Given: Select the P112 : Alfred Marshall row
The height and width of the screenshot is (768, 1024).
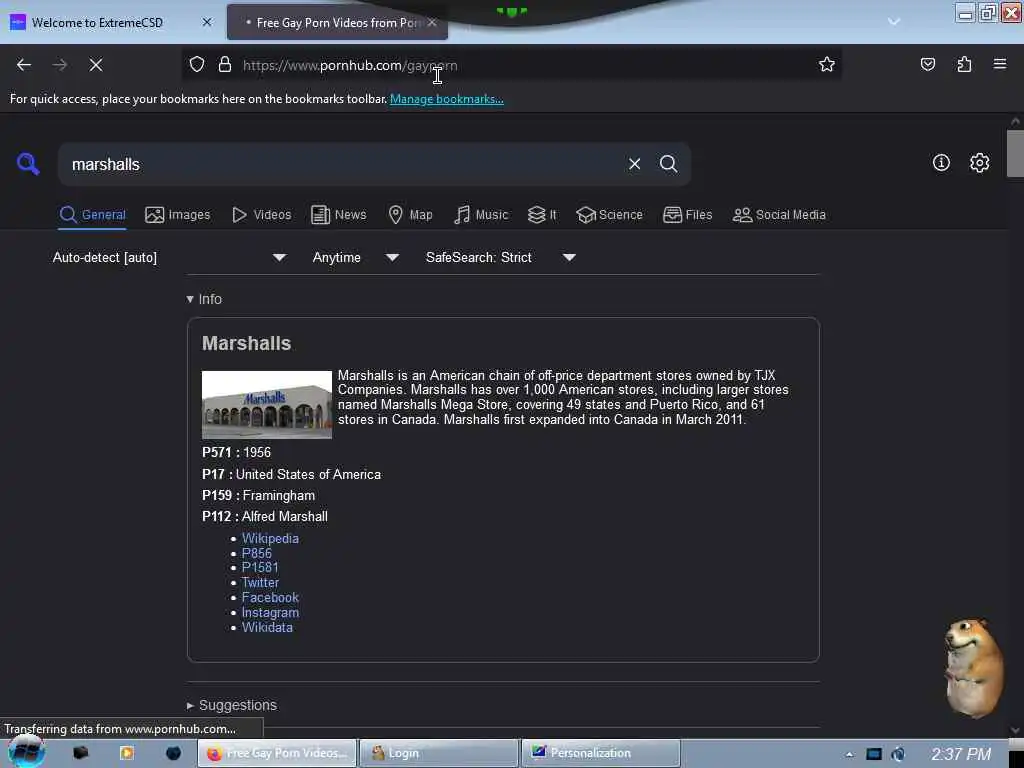Looking at the screenshot, I should [264, 516].
